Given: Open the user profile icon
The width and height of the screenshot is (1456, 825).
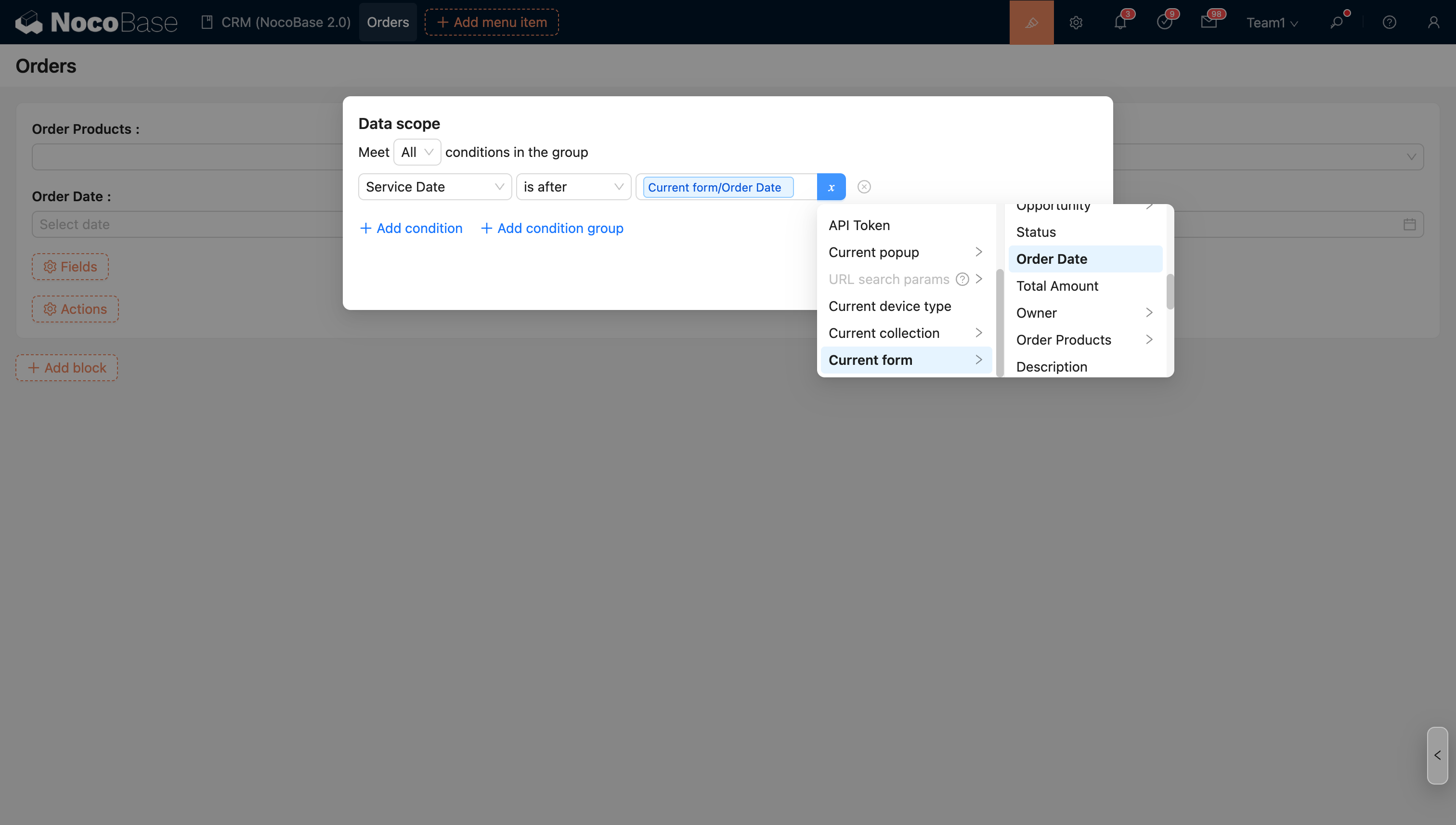Looking at the screenshot, I should (x=1433, y=22).
